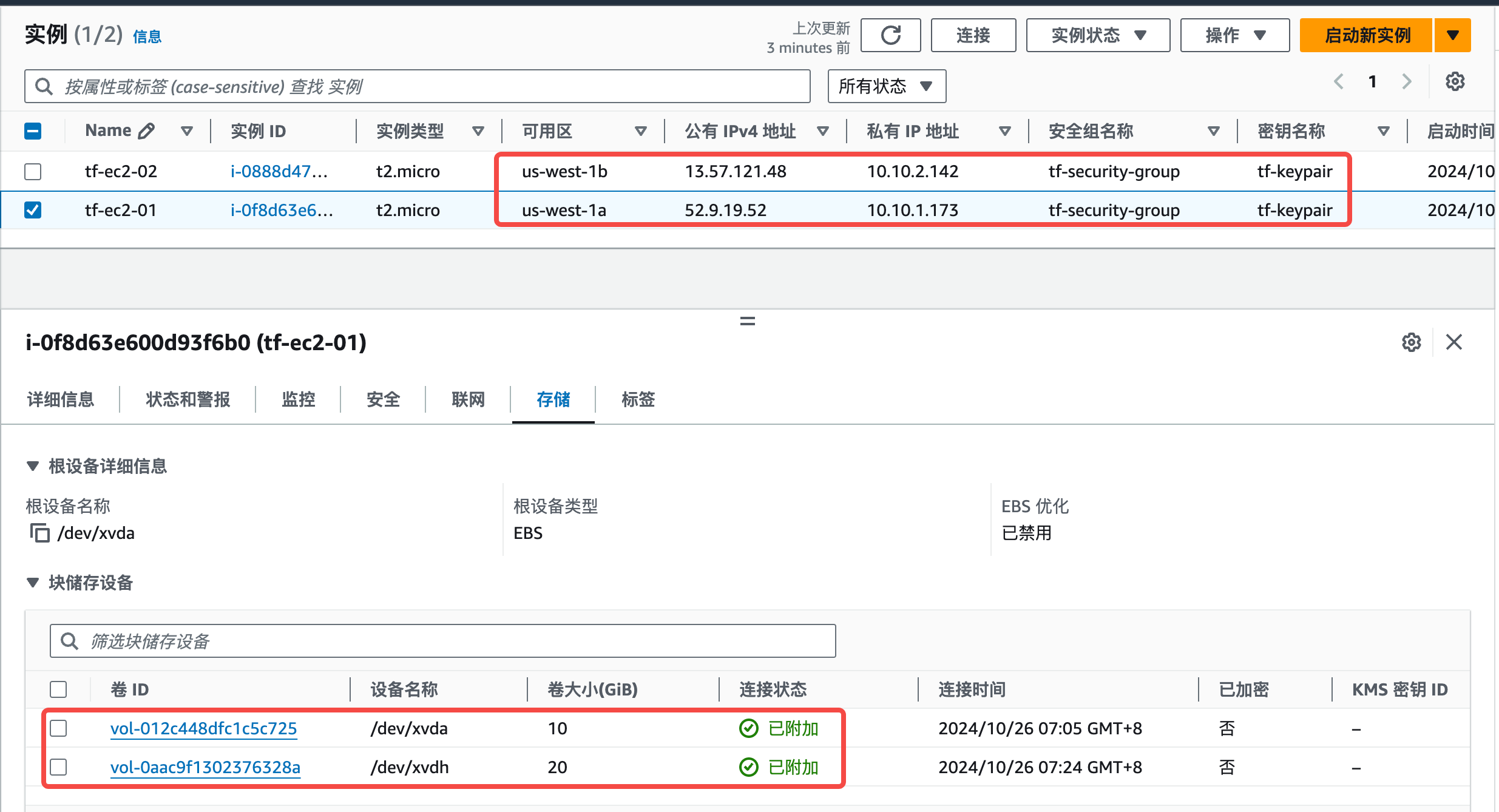1499x812 pixels.
Task: Open the 实例状态 dropdown
Action: tap(1098, 35)
